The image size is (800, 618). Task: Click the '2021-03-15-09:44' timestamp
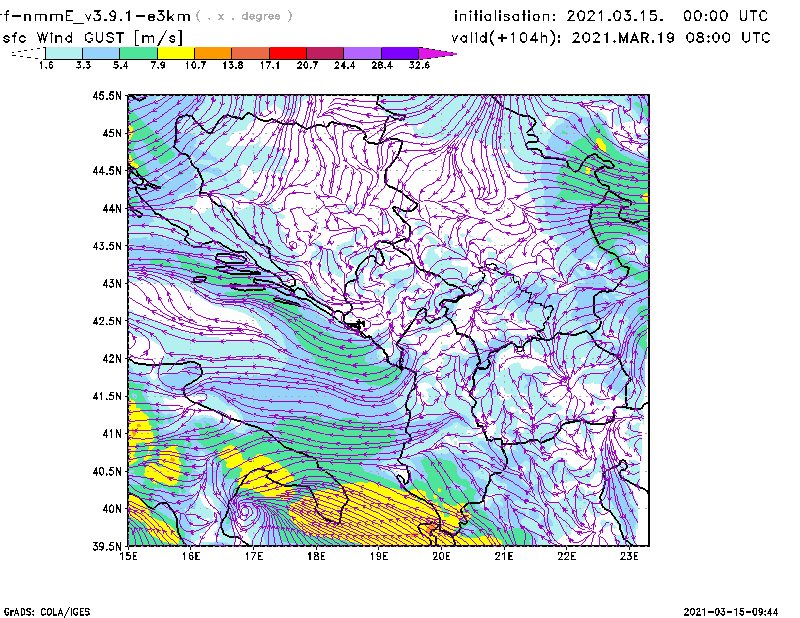click(731, 612)
